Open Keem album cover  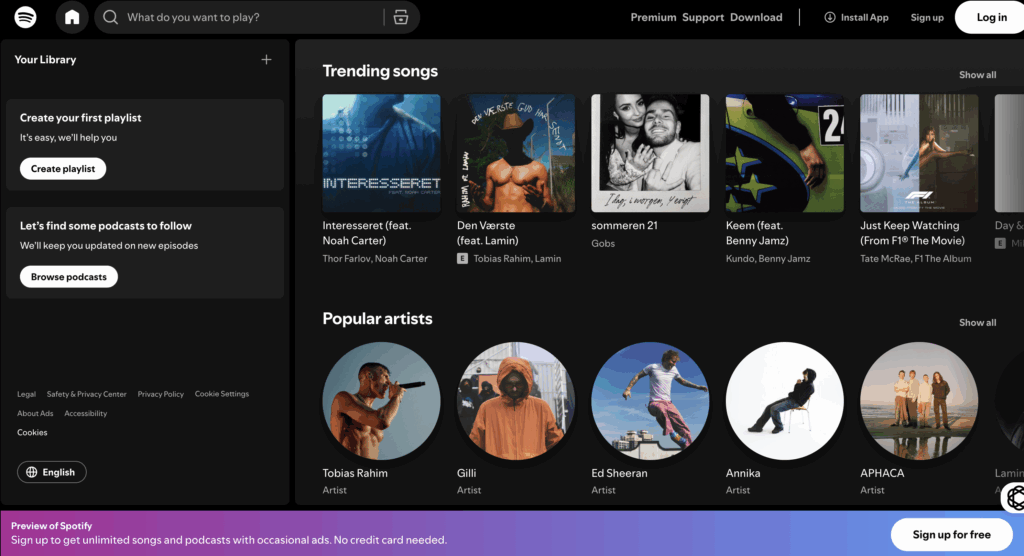point(785,153)
